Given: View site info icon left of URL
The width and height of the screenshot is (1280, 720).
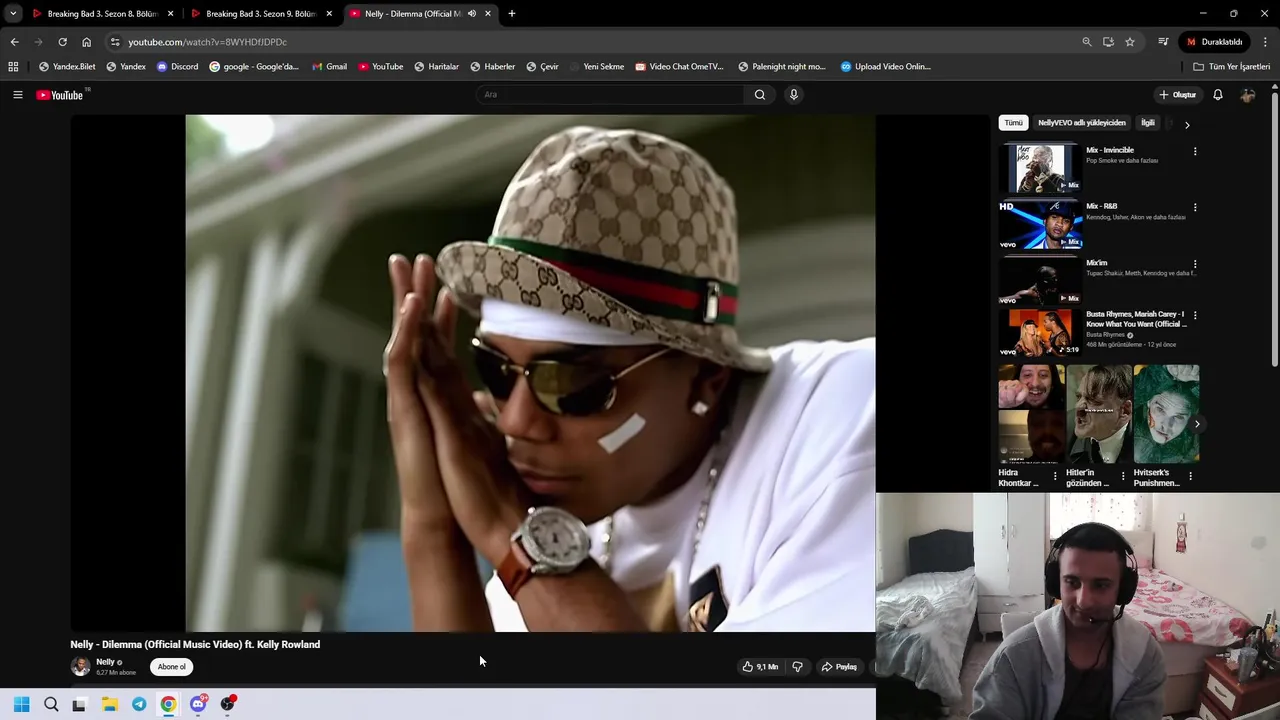Looking at the screenshot, I should pos(115,42).
